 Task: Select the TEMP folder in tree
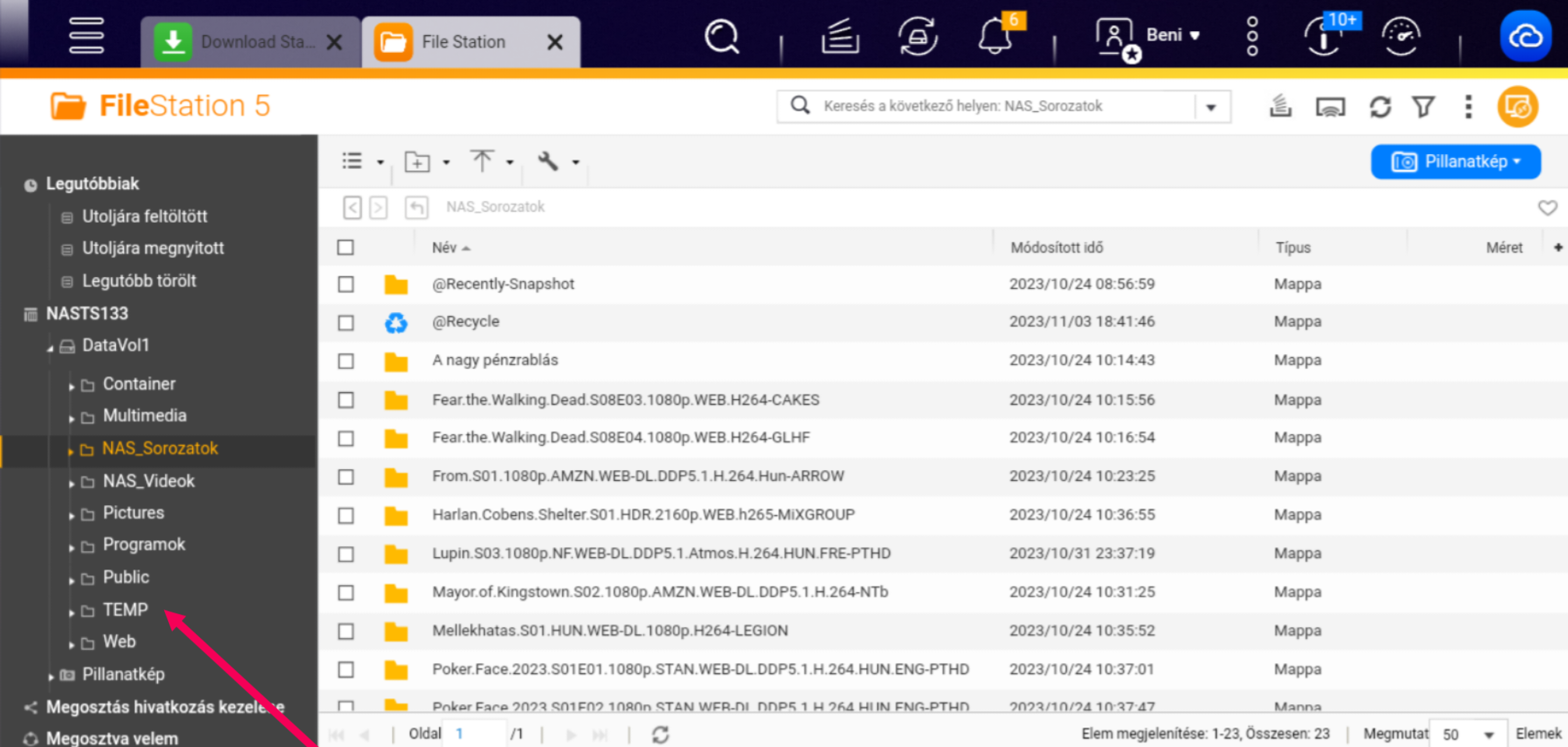tap(125, 610)
